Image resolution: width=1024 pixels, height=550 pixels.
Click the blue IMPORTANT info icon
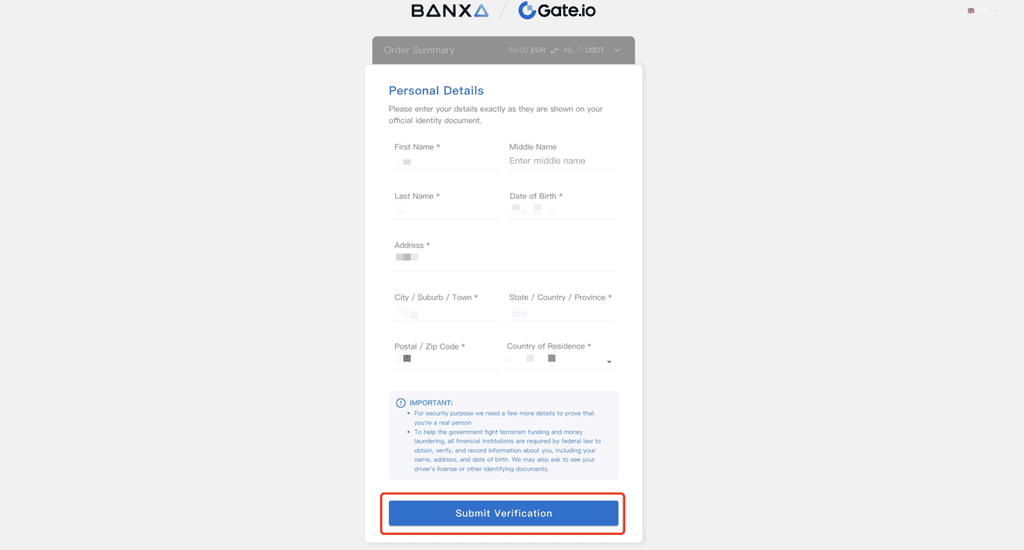[x=401, y=403]
